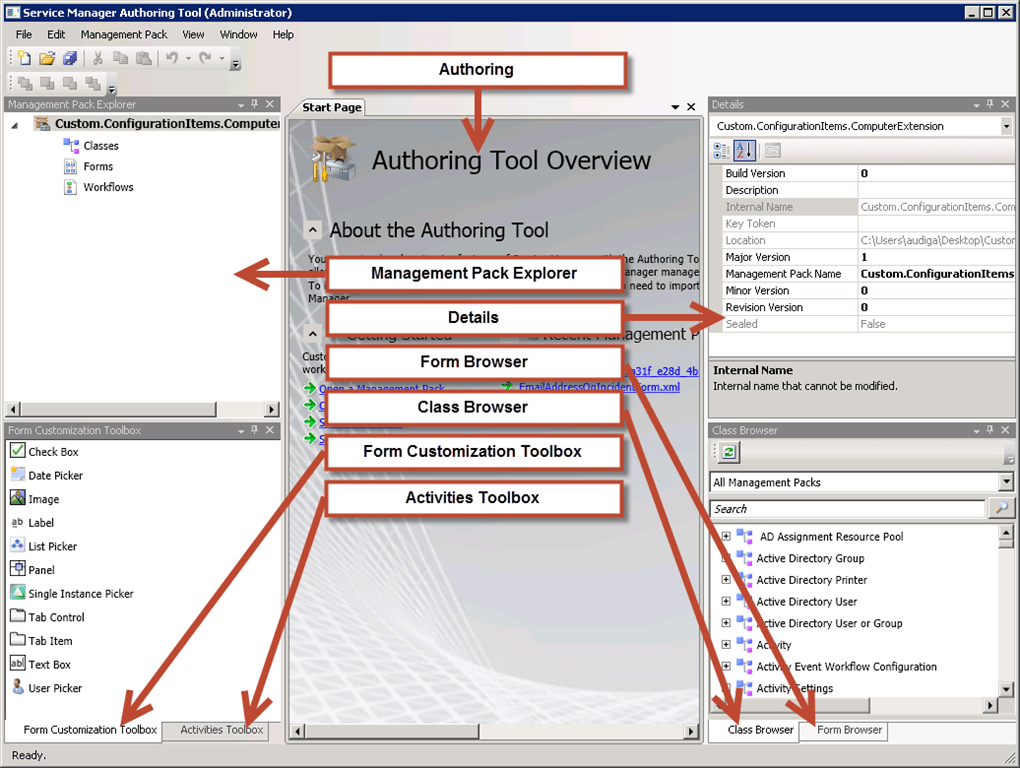
Task: Expand Active Directory Printer class
Action: (x=726, y=579)
